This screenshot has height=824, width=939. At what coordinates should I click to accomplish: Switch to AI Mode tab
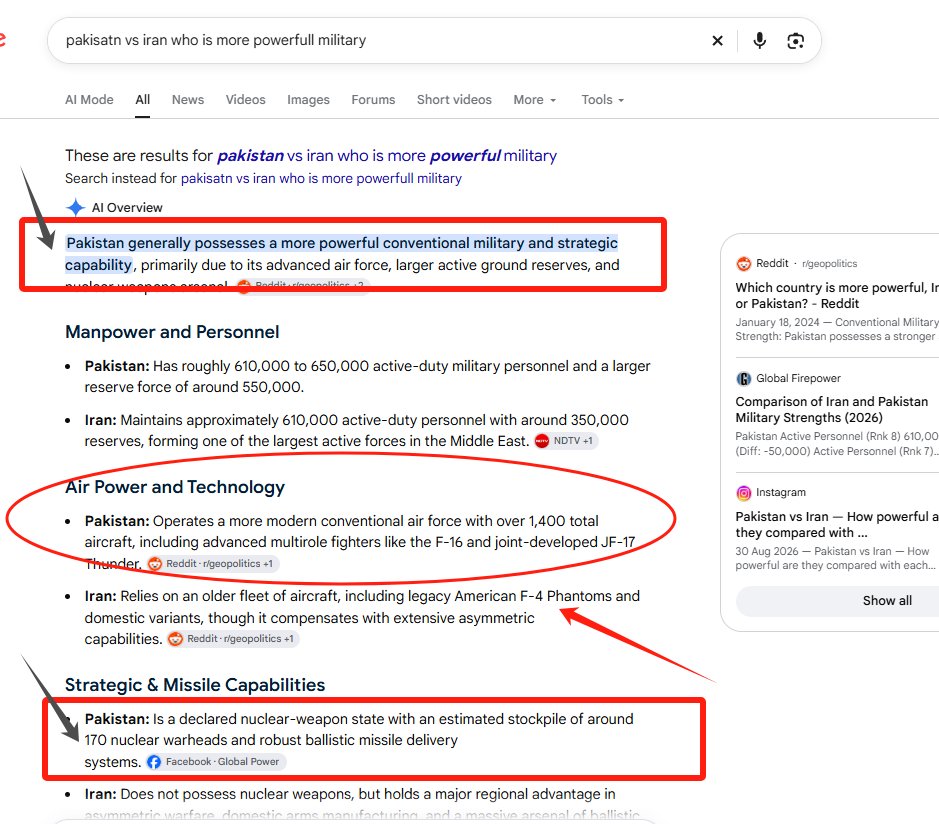[89, 100]
